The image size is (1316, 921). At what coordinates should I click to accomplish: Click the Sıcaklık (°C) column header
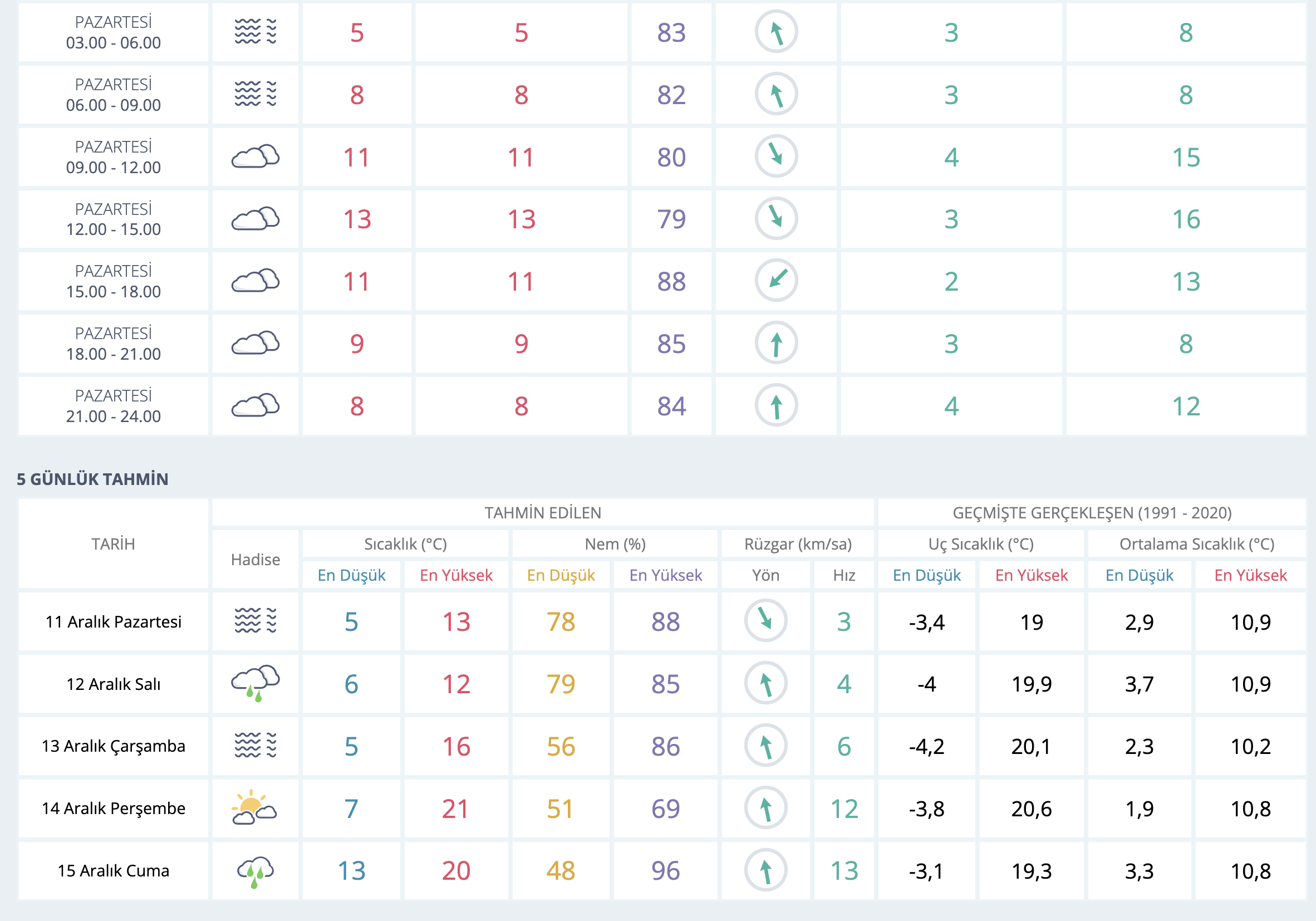[x=405, y=544]
